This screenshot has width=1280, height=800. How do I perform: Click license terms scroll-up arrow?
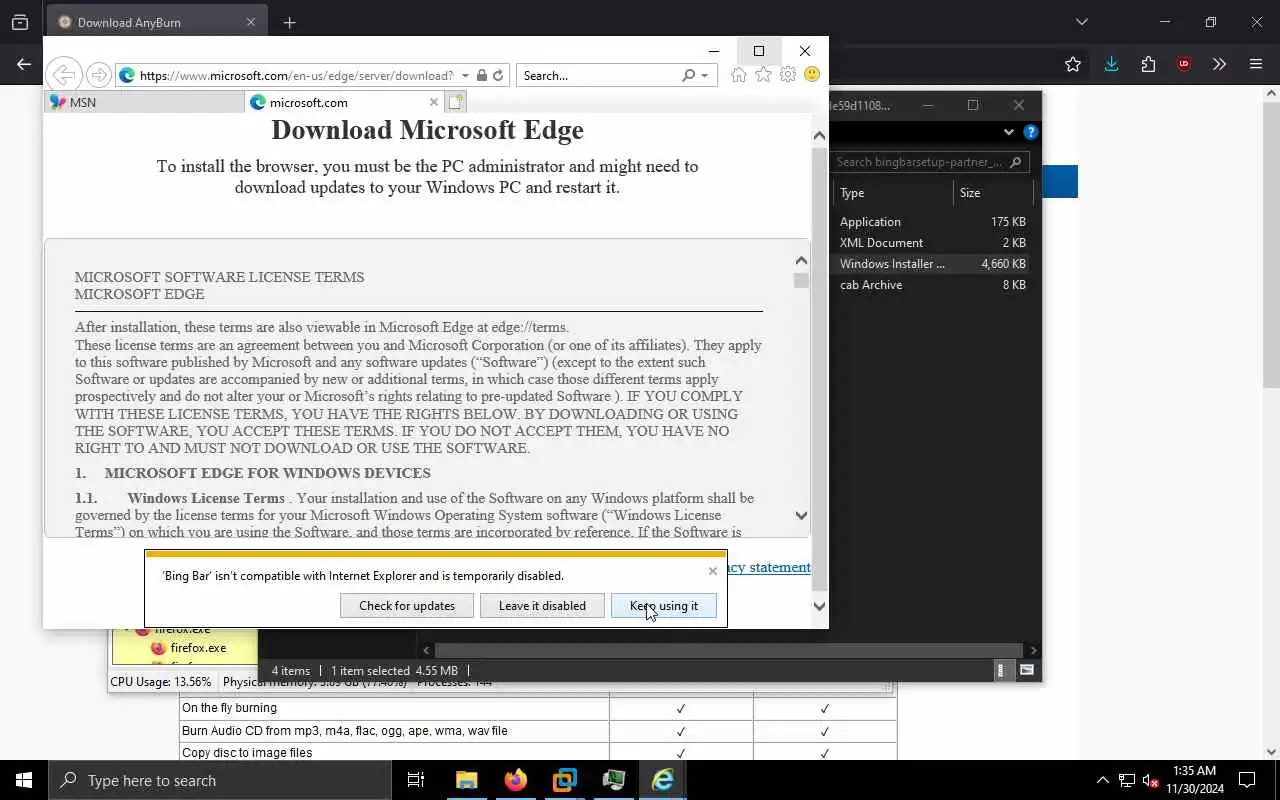(801, 261)
